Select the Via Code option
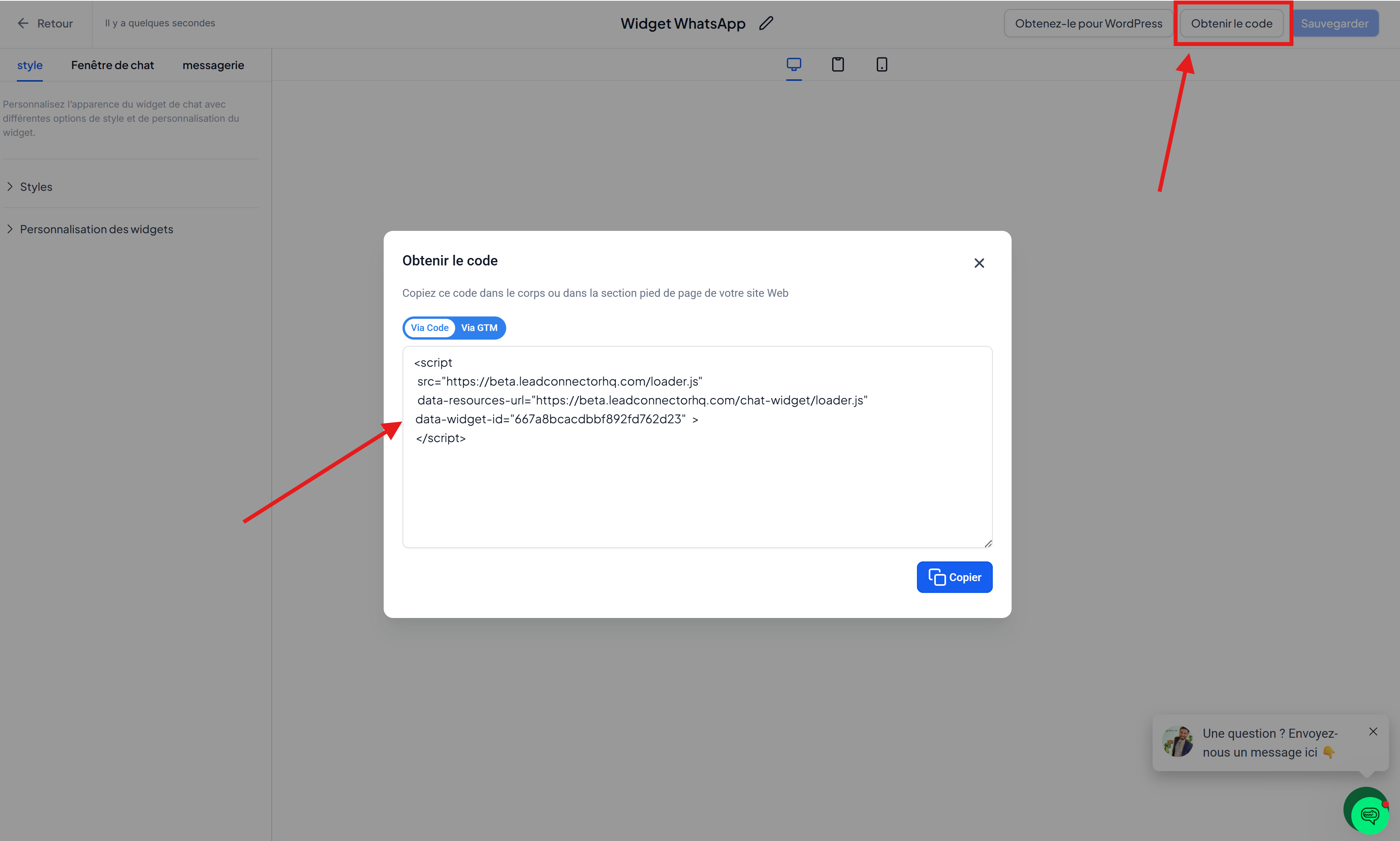Viewport: 1400px width, 841px height. click(x=430, y=327)
